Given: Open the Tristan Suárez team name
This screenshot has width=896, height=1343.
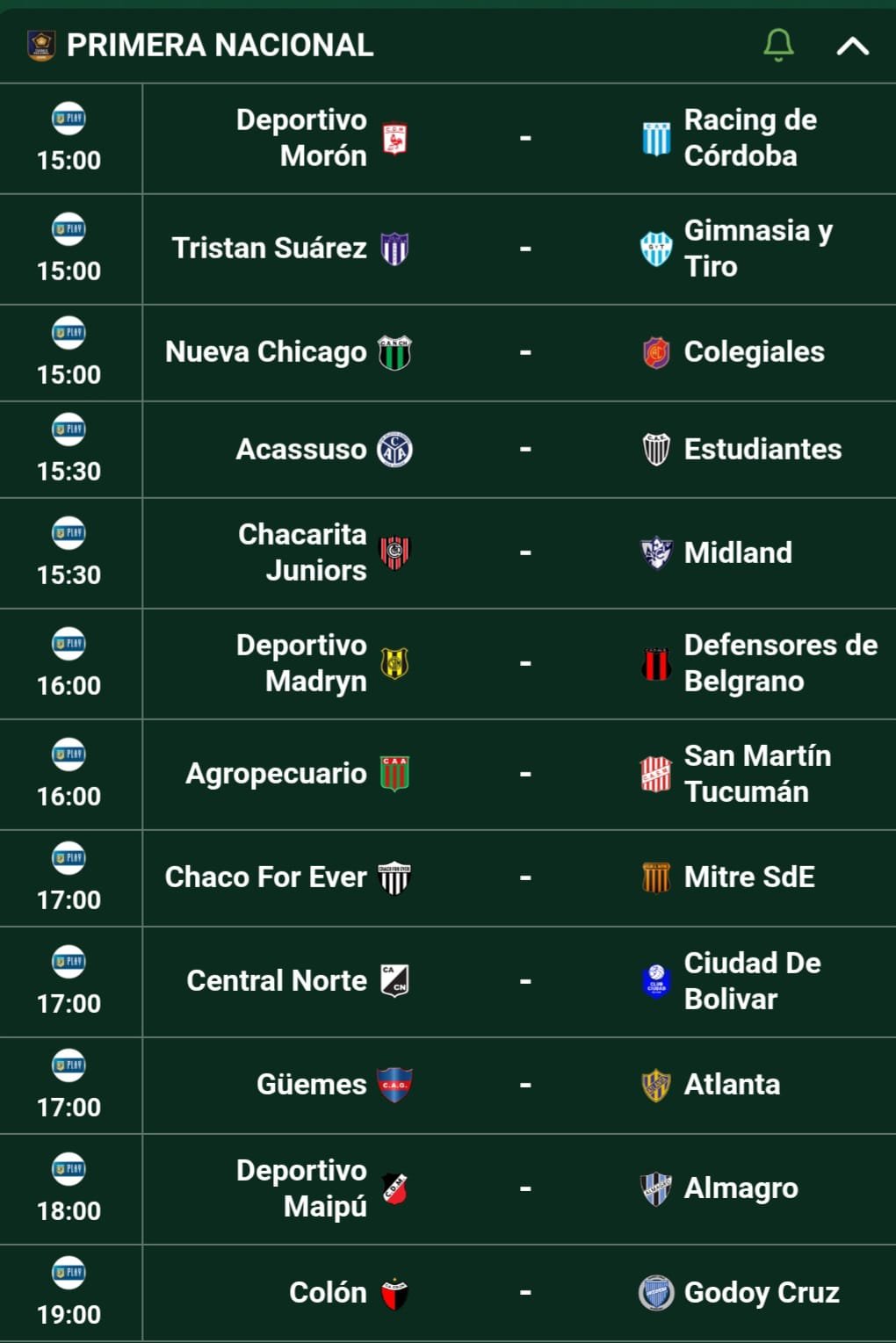Looking at the screenshot, I should pyautogui.click(x=269, y=249).
